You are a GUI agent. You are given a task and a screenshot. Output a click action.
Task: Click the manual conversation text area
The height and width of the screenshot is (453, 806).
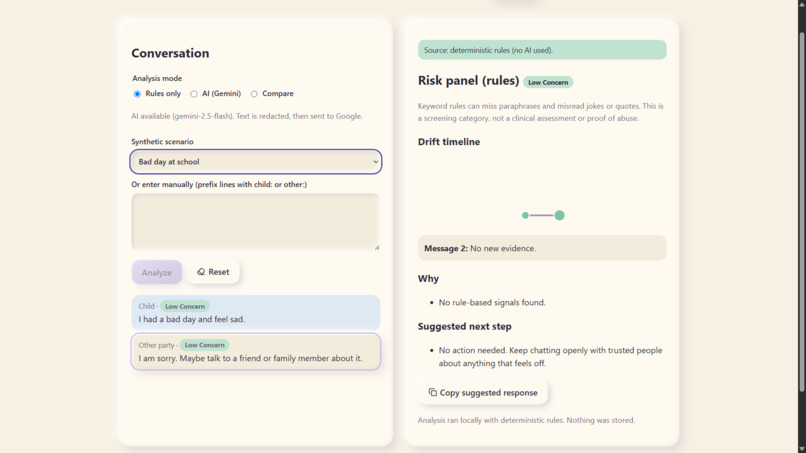(255, 222)
